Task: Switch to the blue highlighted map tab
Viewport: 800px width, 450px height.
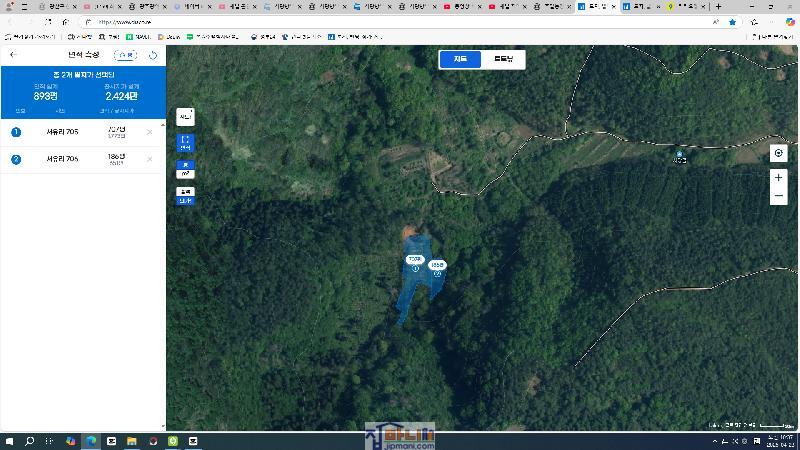Action: tap(460, 59)
